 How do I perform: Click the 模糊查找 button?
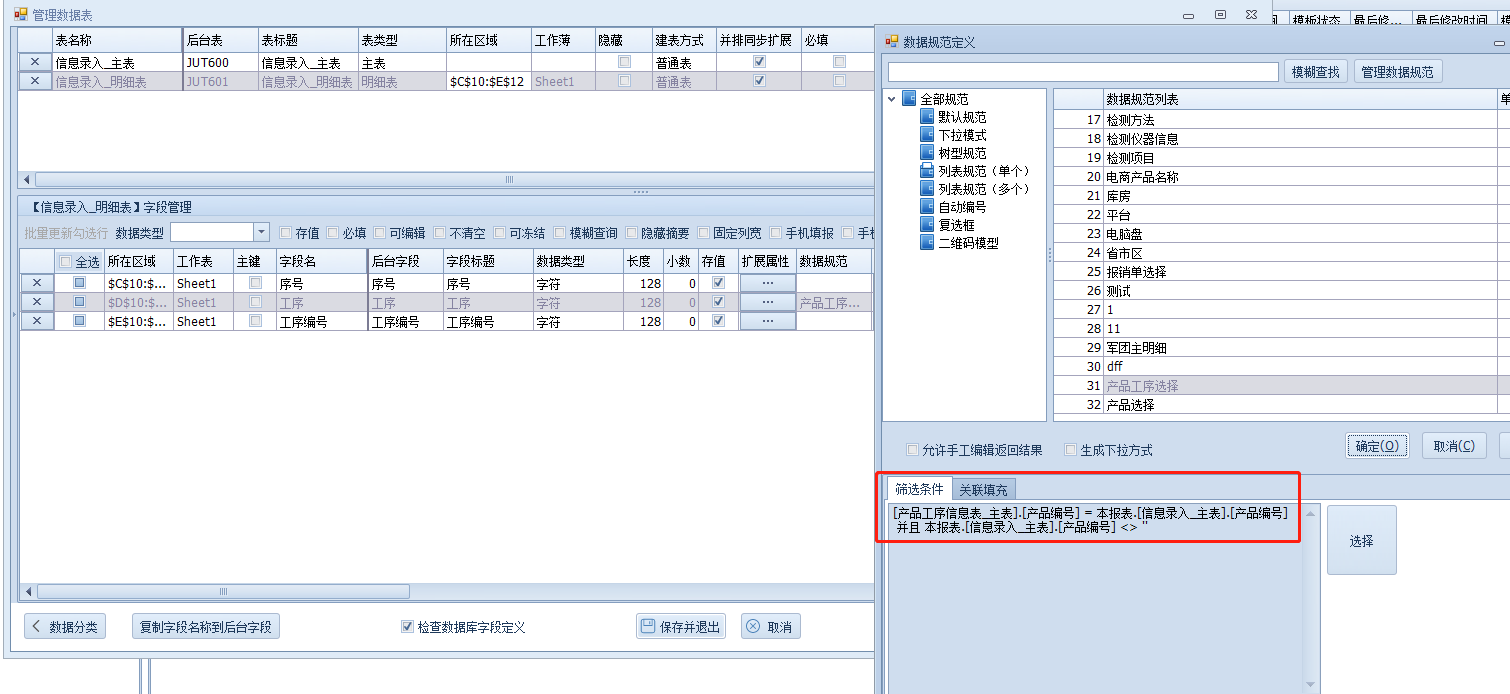[x=1315, y=72]
